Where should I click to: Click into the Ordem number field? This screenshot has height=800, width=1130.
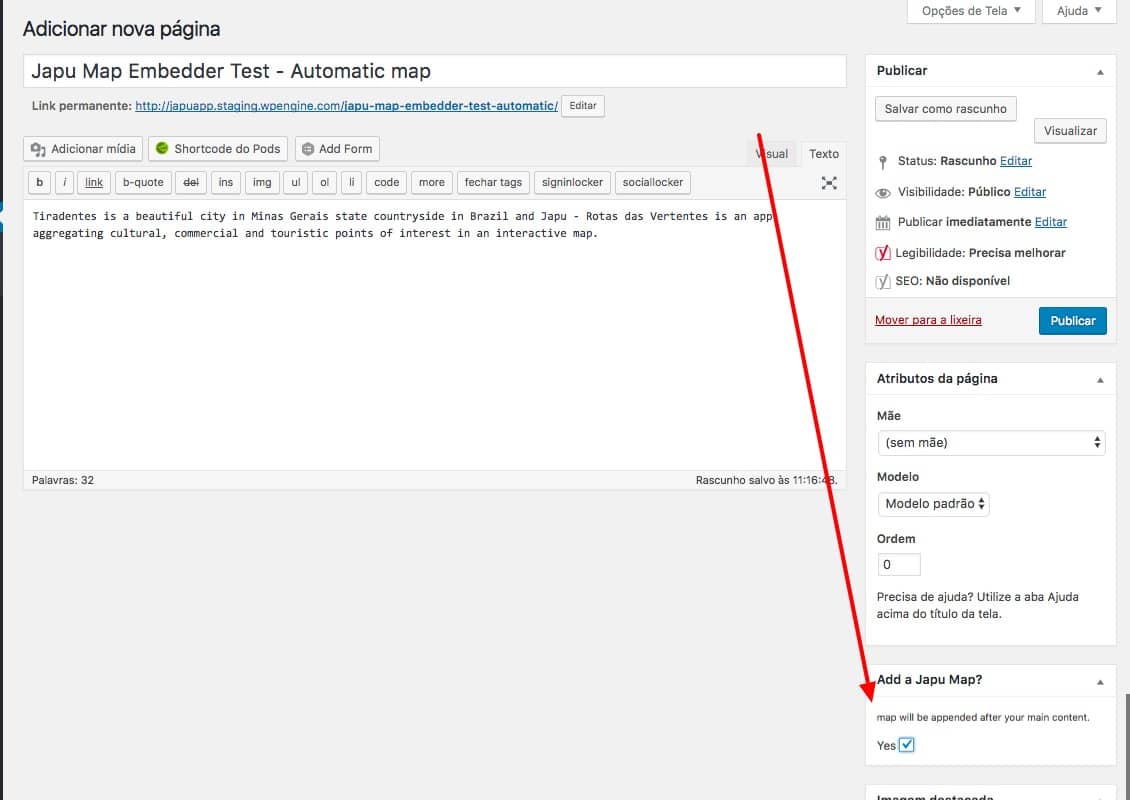[899, 564]
